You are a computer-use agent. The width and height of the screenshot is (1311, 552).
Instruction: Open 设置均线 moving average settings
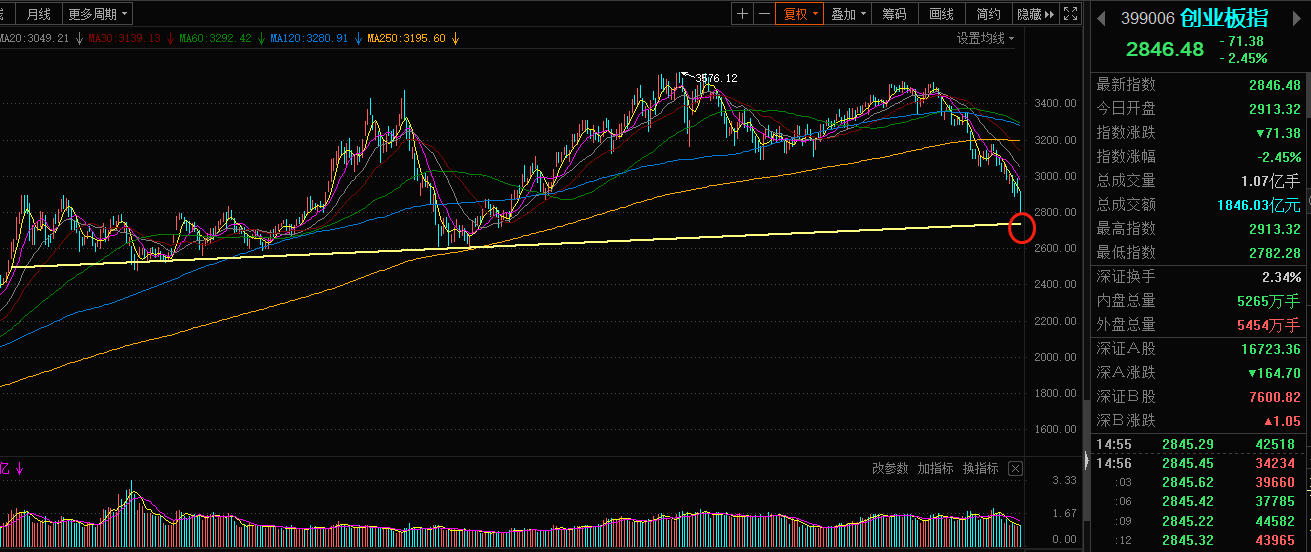click(984, 39)
